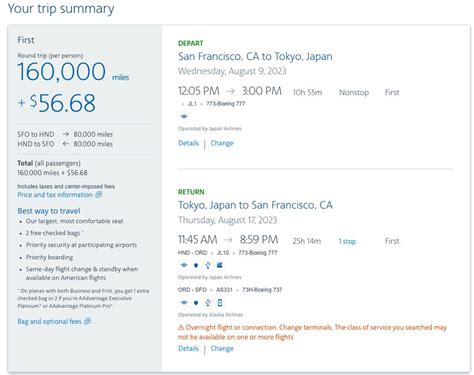This screenshot has height=375, width=474.
Task: Change the return Tokyo to San Francisco flight
Action: click(222, 348)
